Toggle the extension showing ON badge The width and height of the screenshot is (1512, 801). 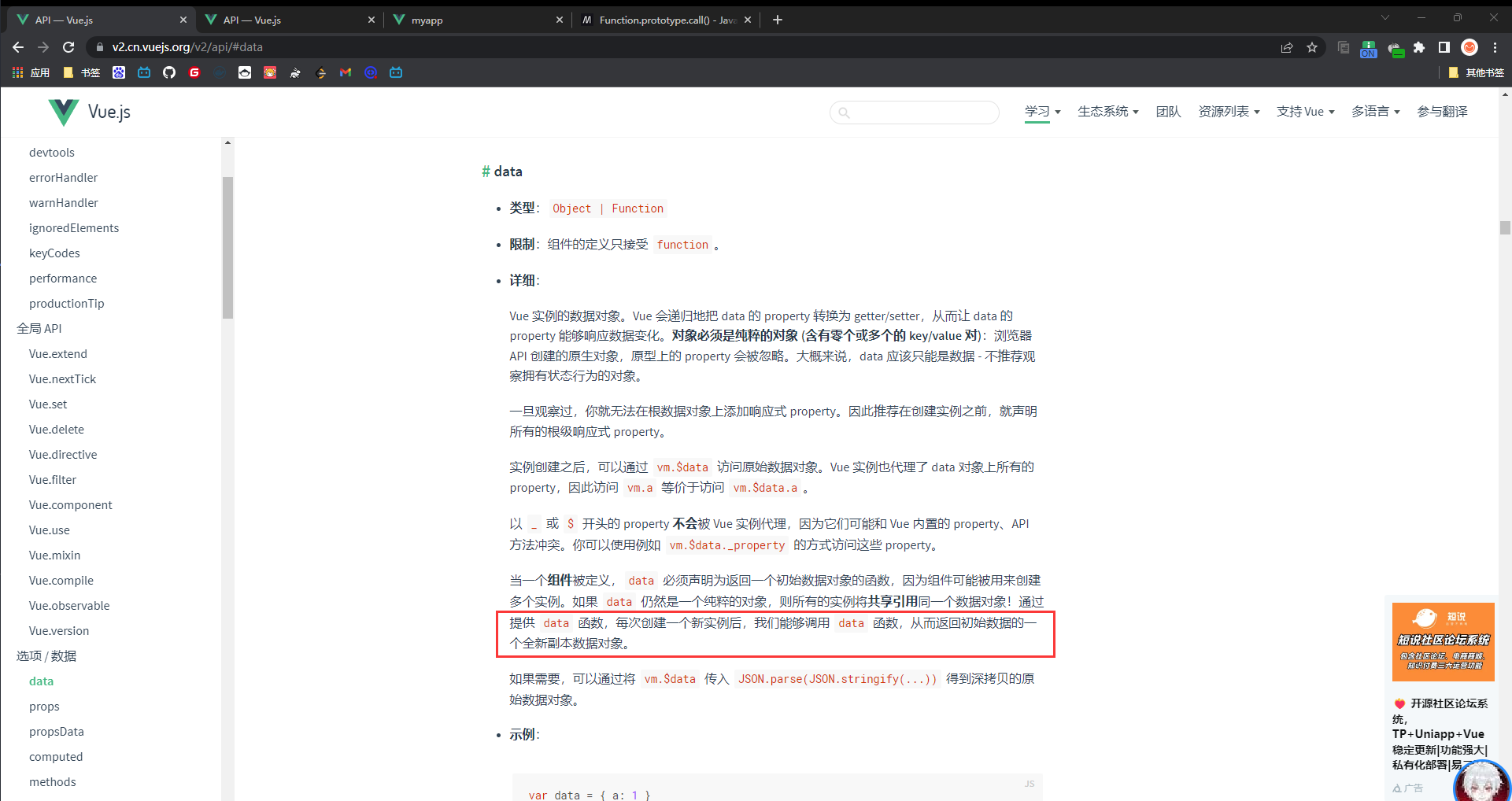pyautogui.click(x=1369, y=49)
